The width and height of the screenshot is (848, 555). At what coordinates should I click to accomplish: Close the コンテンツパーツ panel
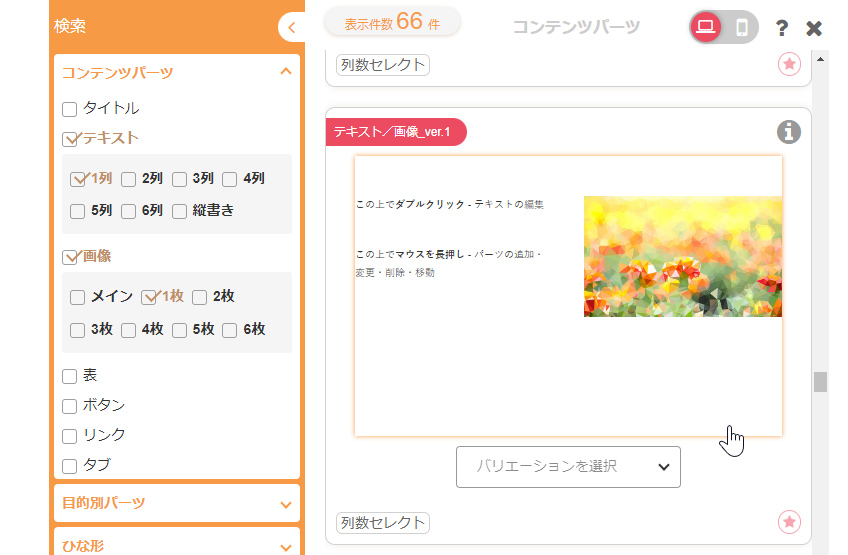pyautogui.click(x=814, y=28)
